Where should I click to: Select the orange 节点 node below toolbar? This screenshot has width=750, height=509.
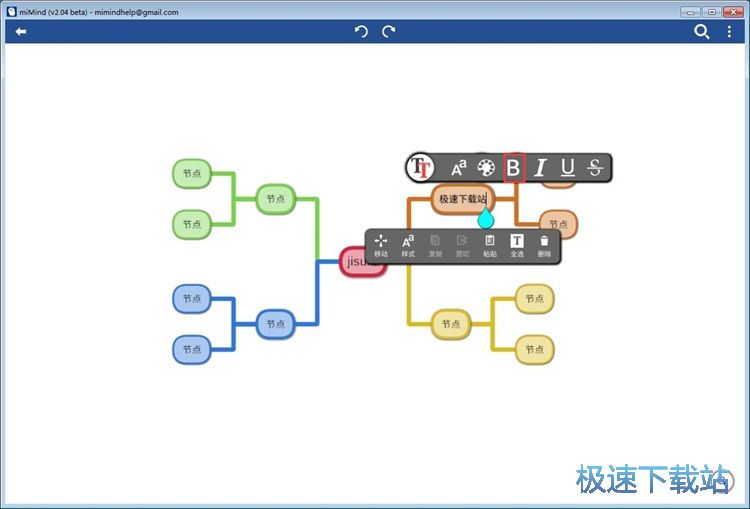click(558, 224)
